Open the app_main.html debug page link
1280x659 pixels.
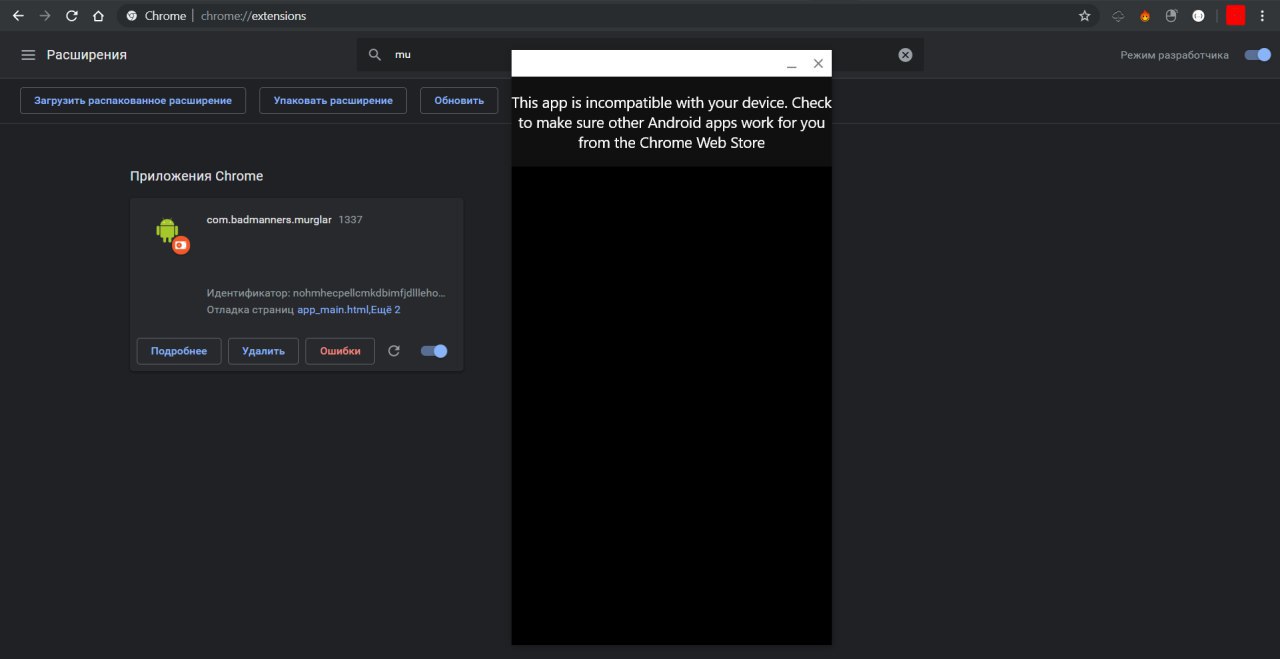[332, 310]
